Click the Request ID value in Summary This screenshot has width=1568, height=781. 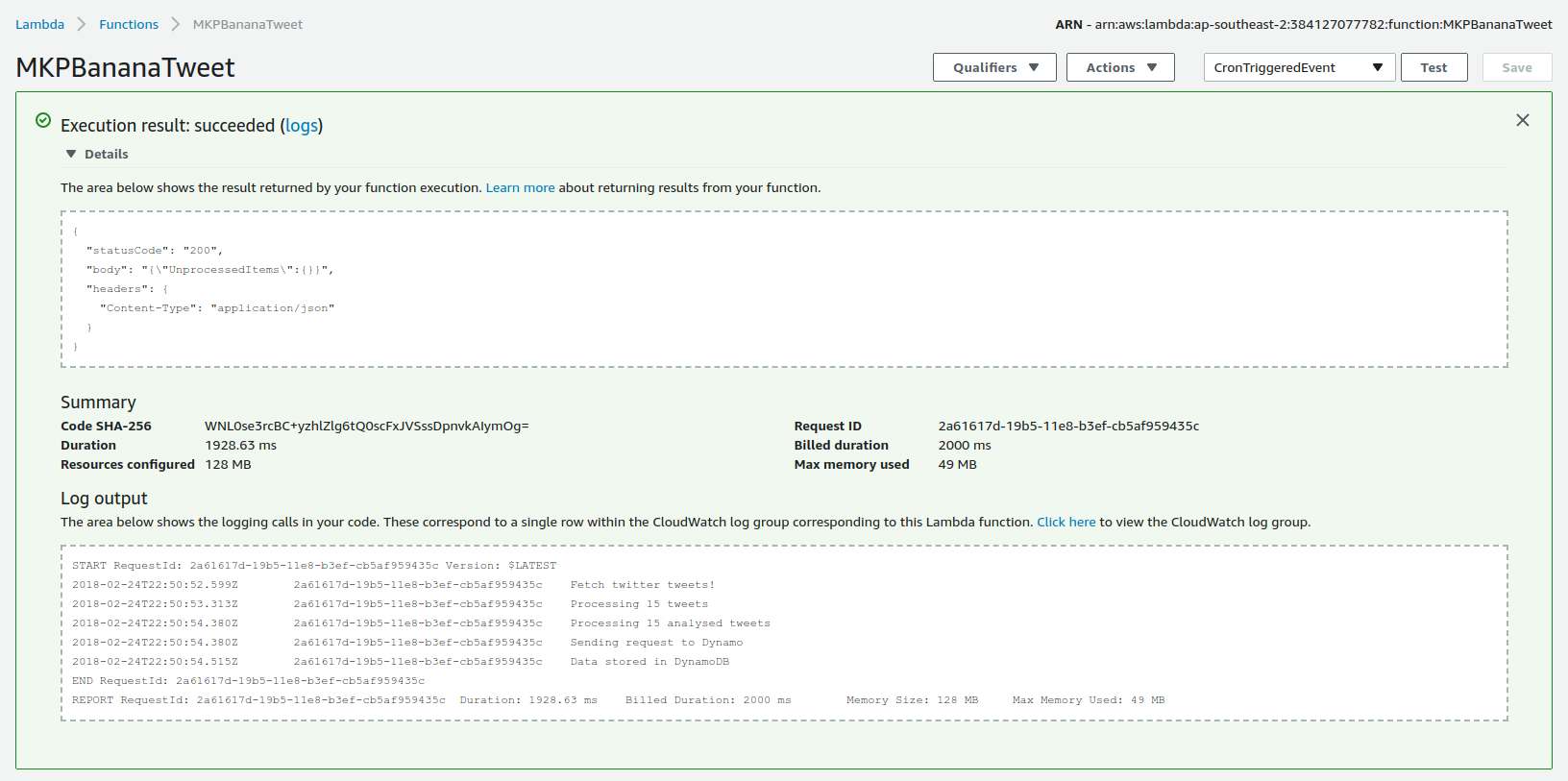point(1068,426)
